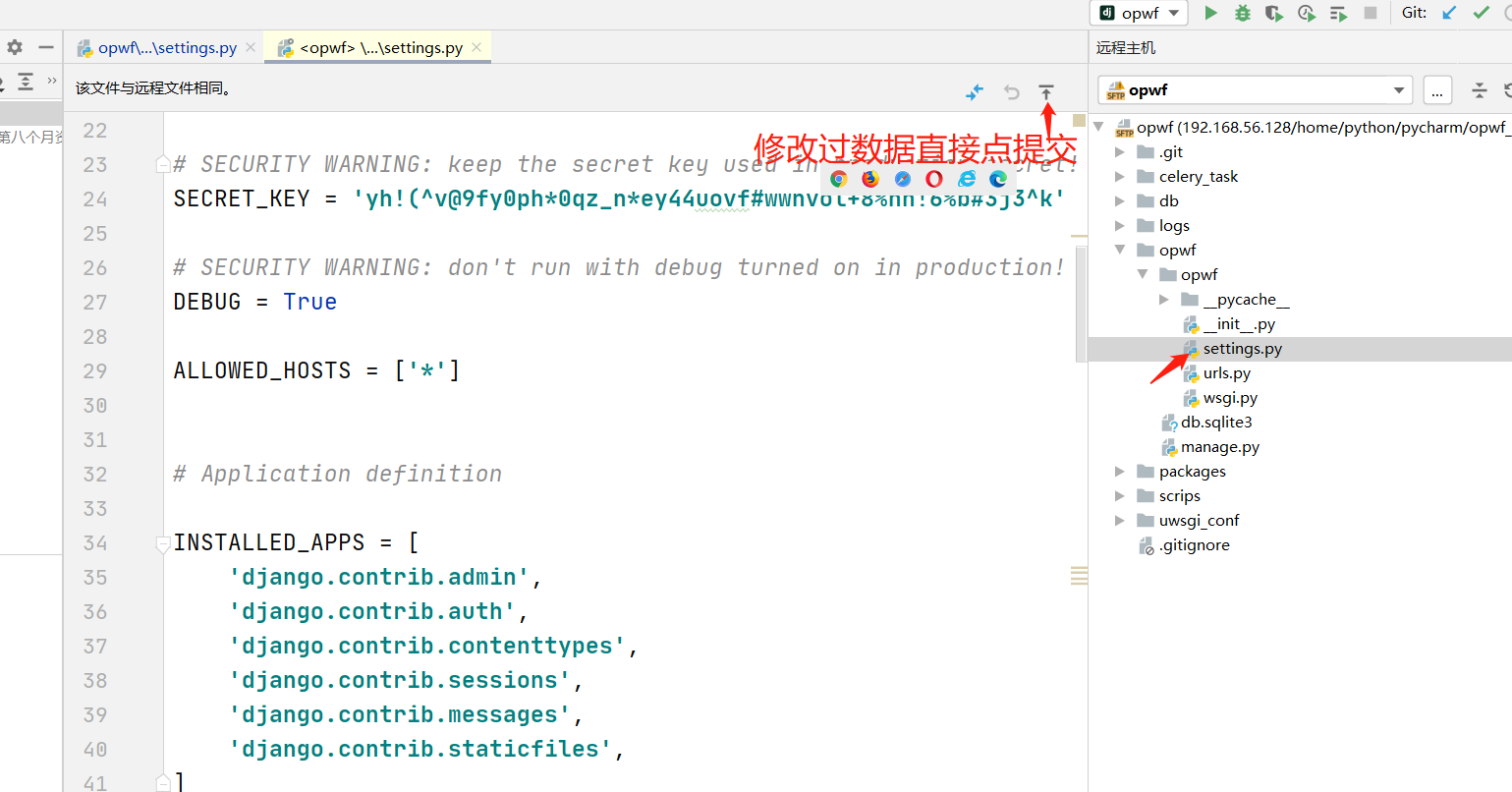Show more left panel tools chevron

click(x=52, y=81)
